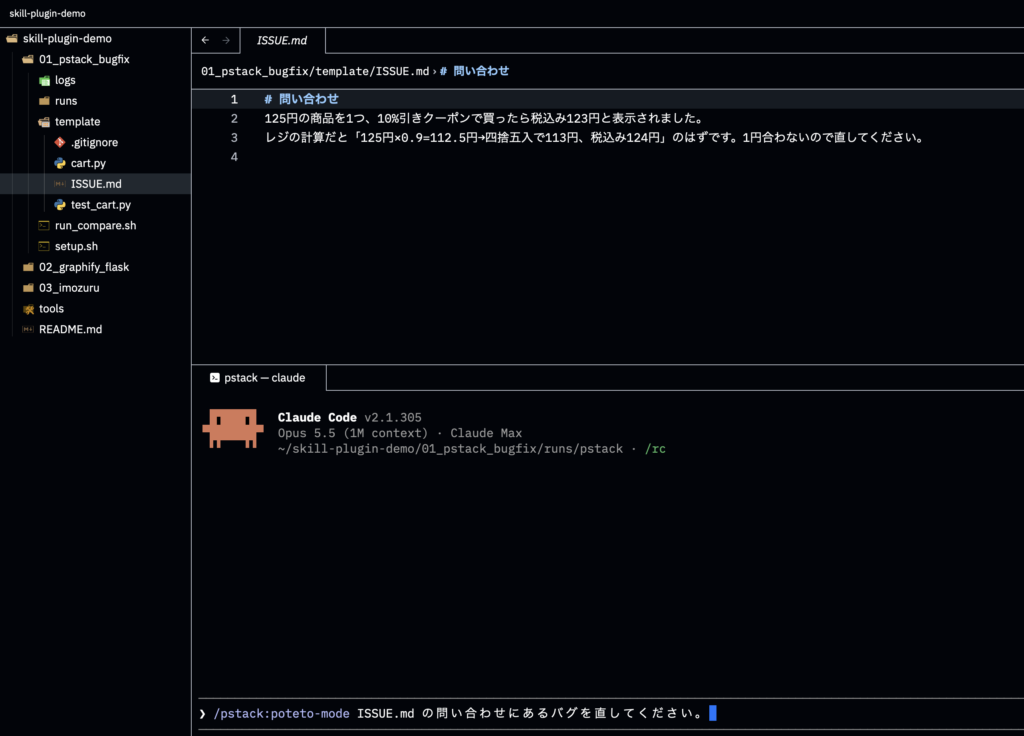Screen dimensions: 1024x736
Task: Click the line starting 125円の商品を1つ
Action: 485,119
